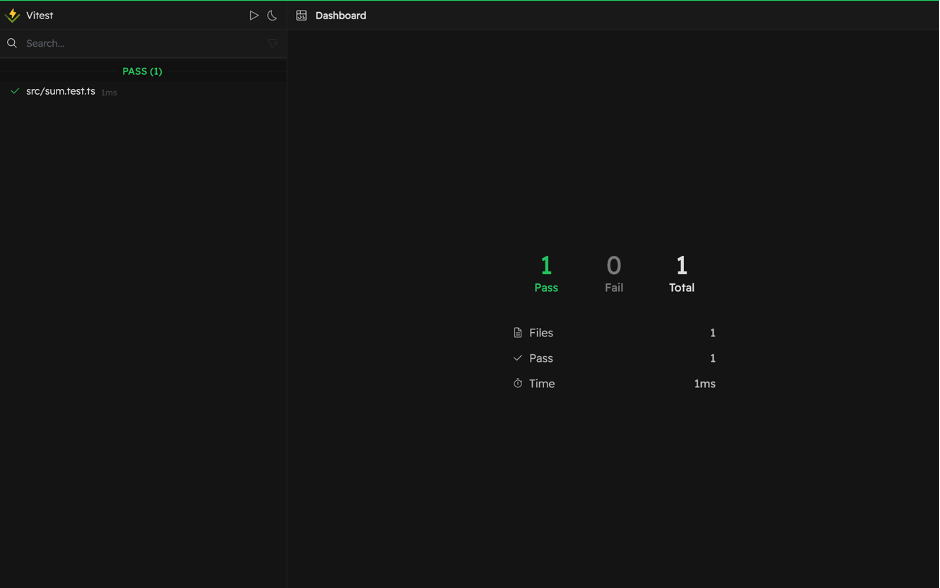Collapse the PASS (1) group header
940x588 pixels.
(x=142, y=71)
